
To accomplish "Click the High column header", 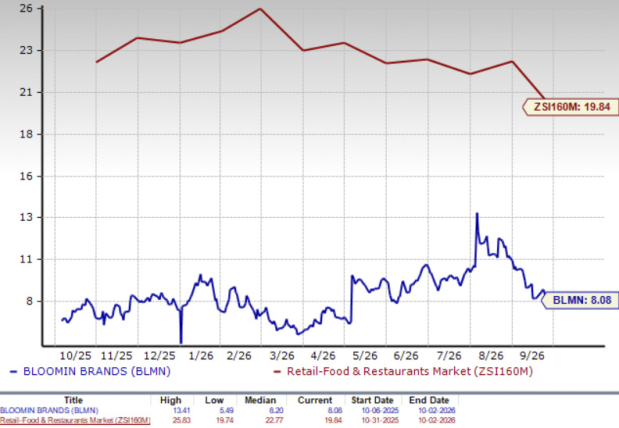I will point(171,400).
